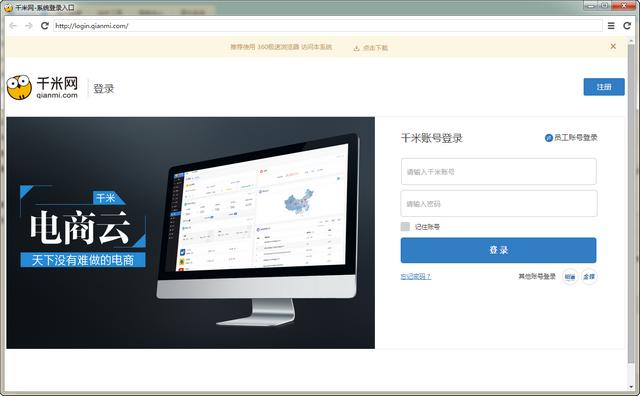Click the 点击下载 download link in banner
Viewport: 640px width, 396px height.
coord(371,48)
